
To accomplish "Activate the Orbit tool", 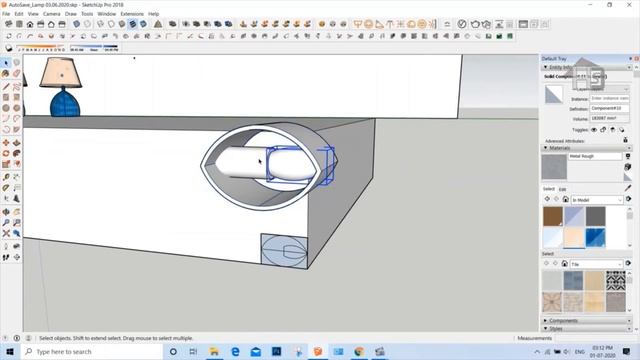I will (x=6, y=212).
